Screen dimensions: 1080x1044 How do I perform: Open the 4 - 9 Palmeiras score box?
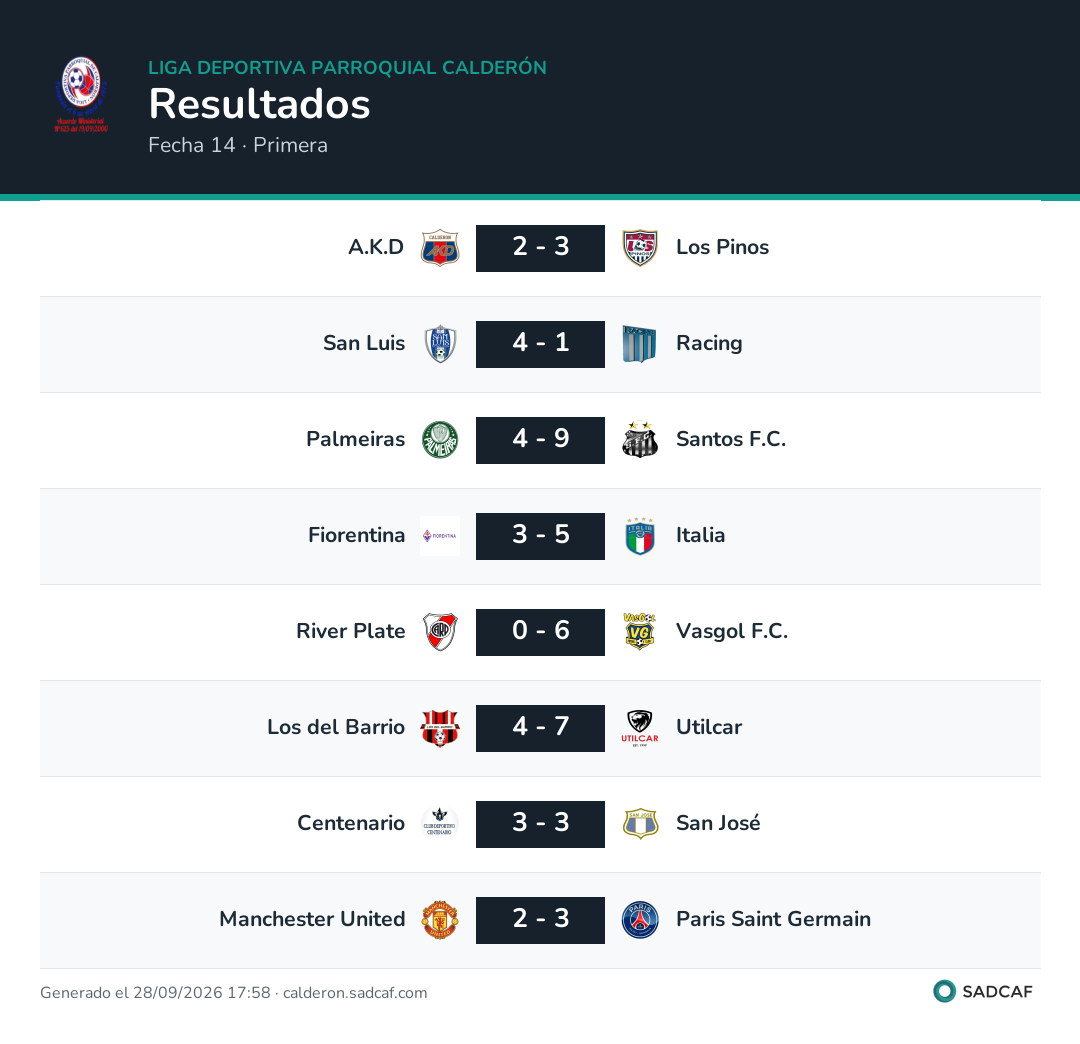click(x=541, y=440)
